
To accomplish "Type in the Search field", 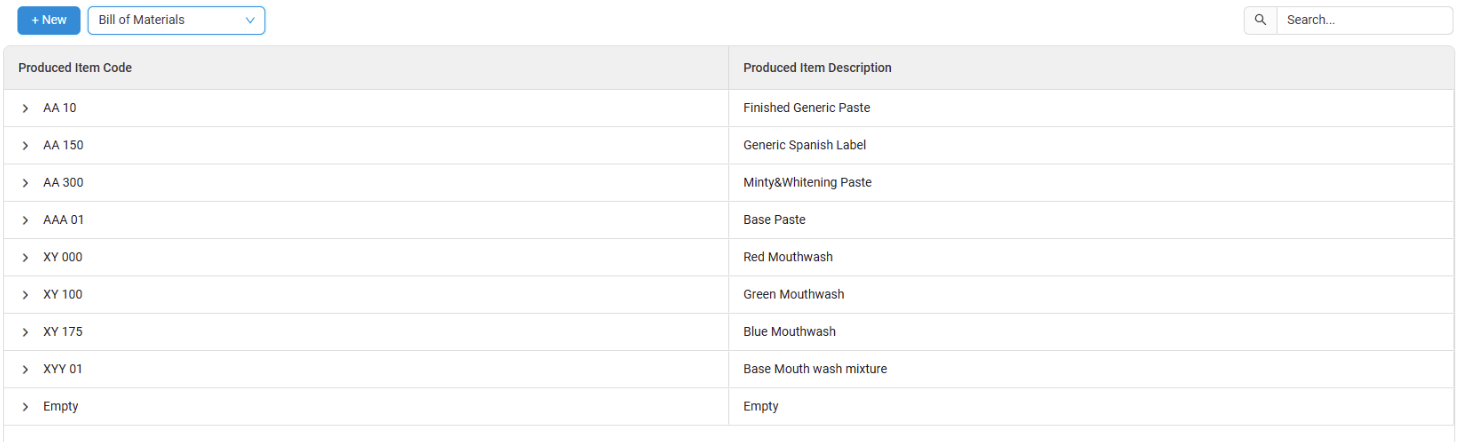I will (x=1363, y=20).
